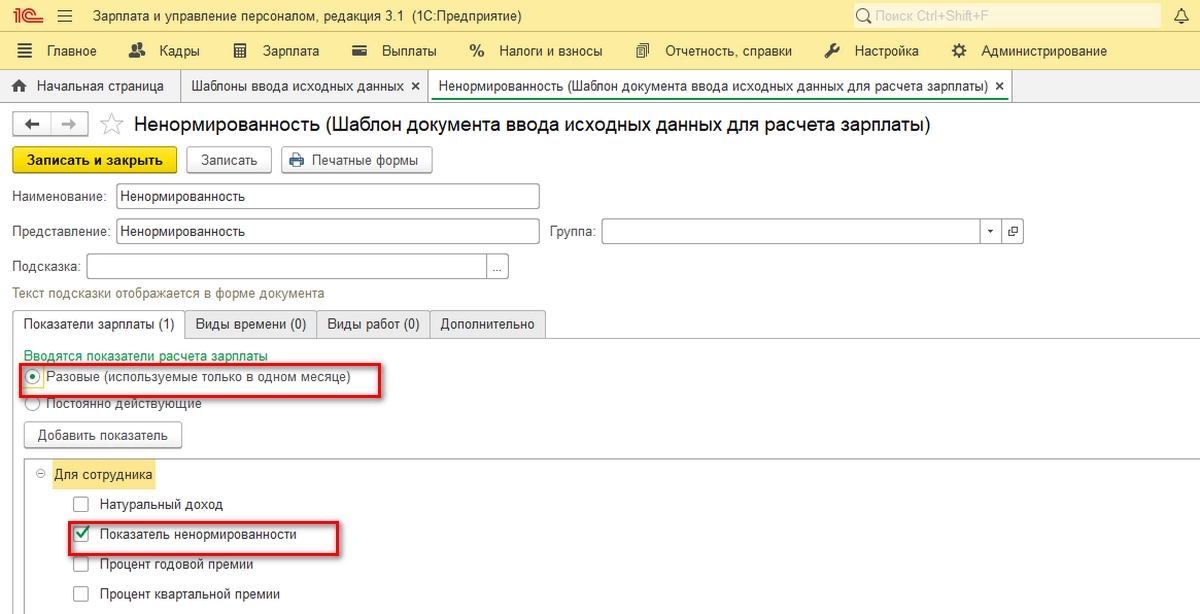Enable the Натуральный доход checkbox

[81, 504]
